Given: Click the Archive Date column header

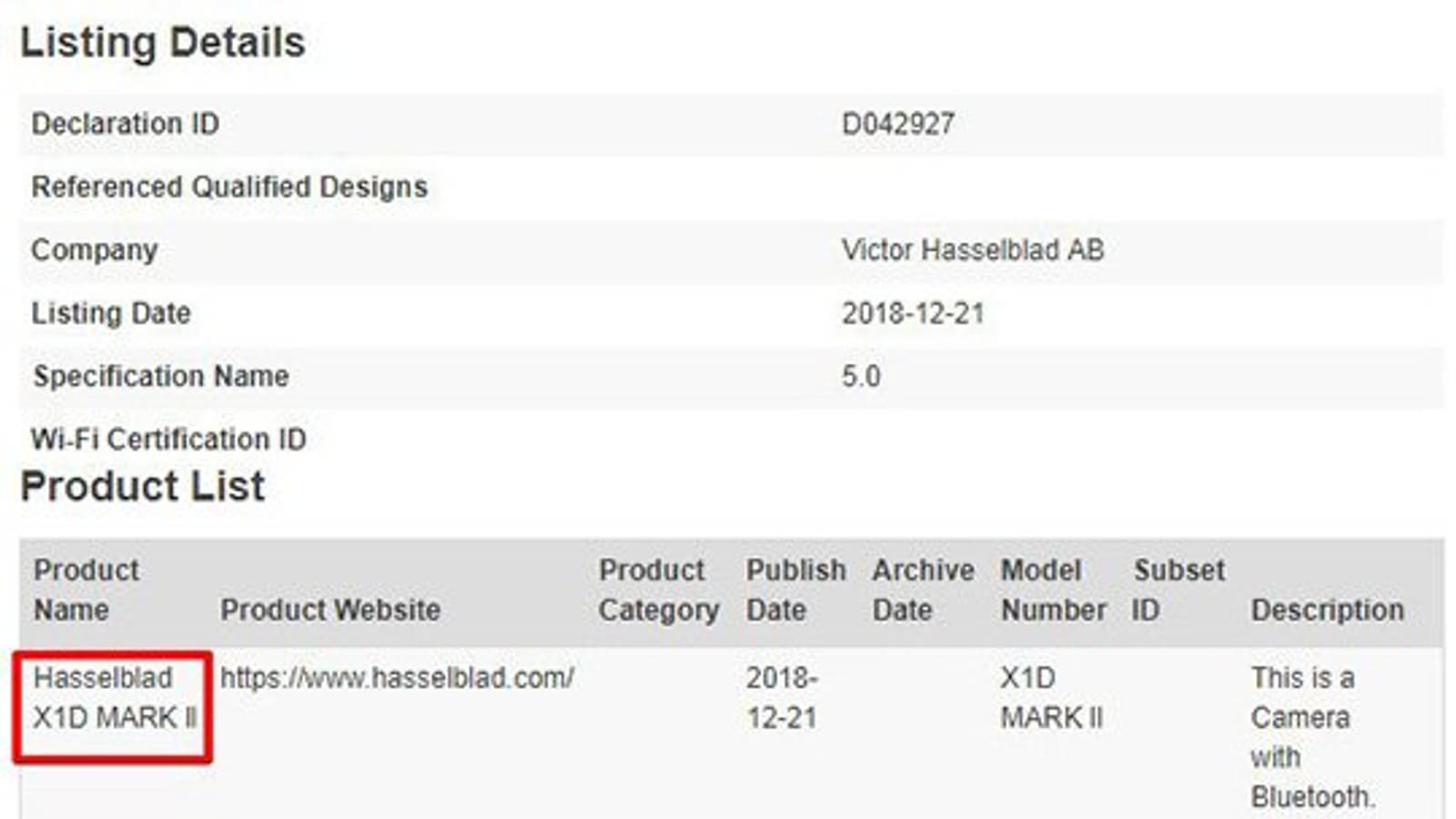Looking at the screenshot, I should pos(923,590).
